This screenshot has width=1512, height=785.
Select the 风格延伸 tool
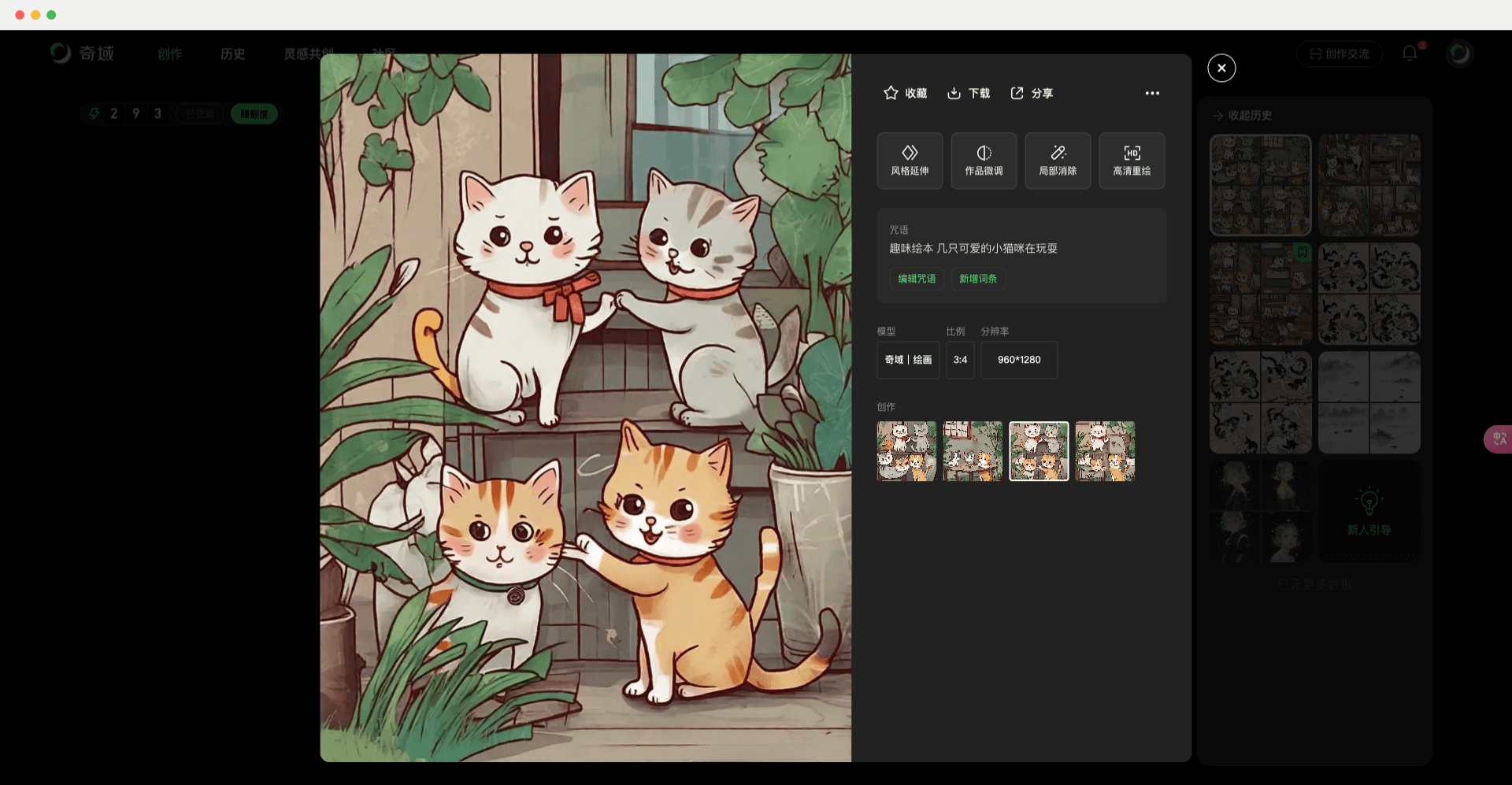pos(910,161)
